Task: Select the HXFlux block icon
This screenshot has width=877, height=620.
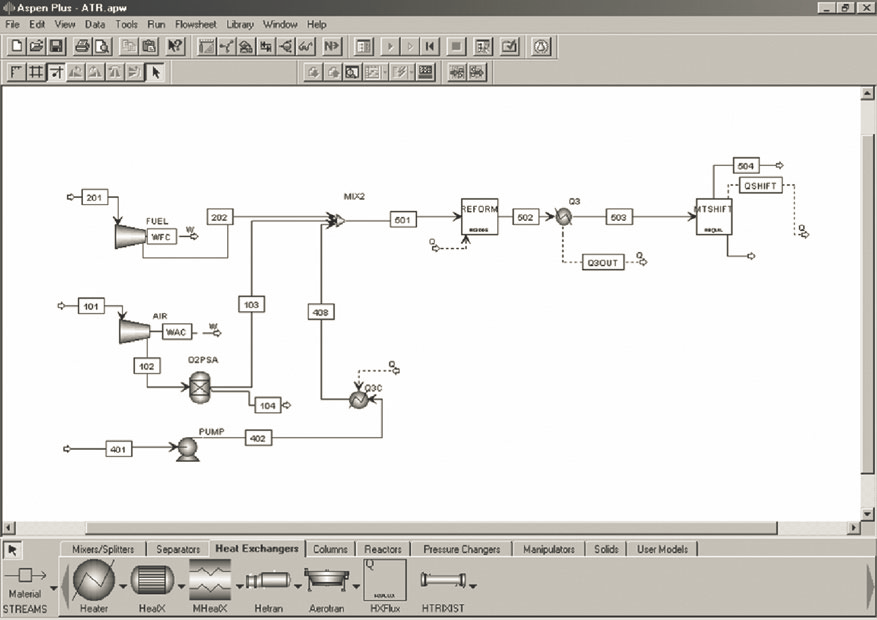Action: [x=385, y=580]
